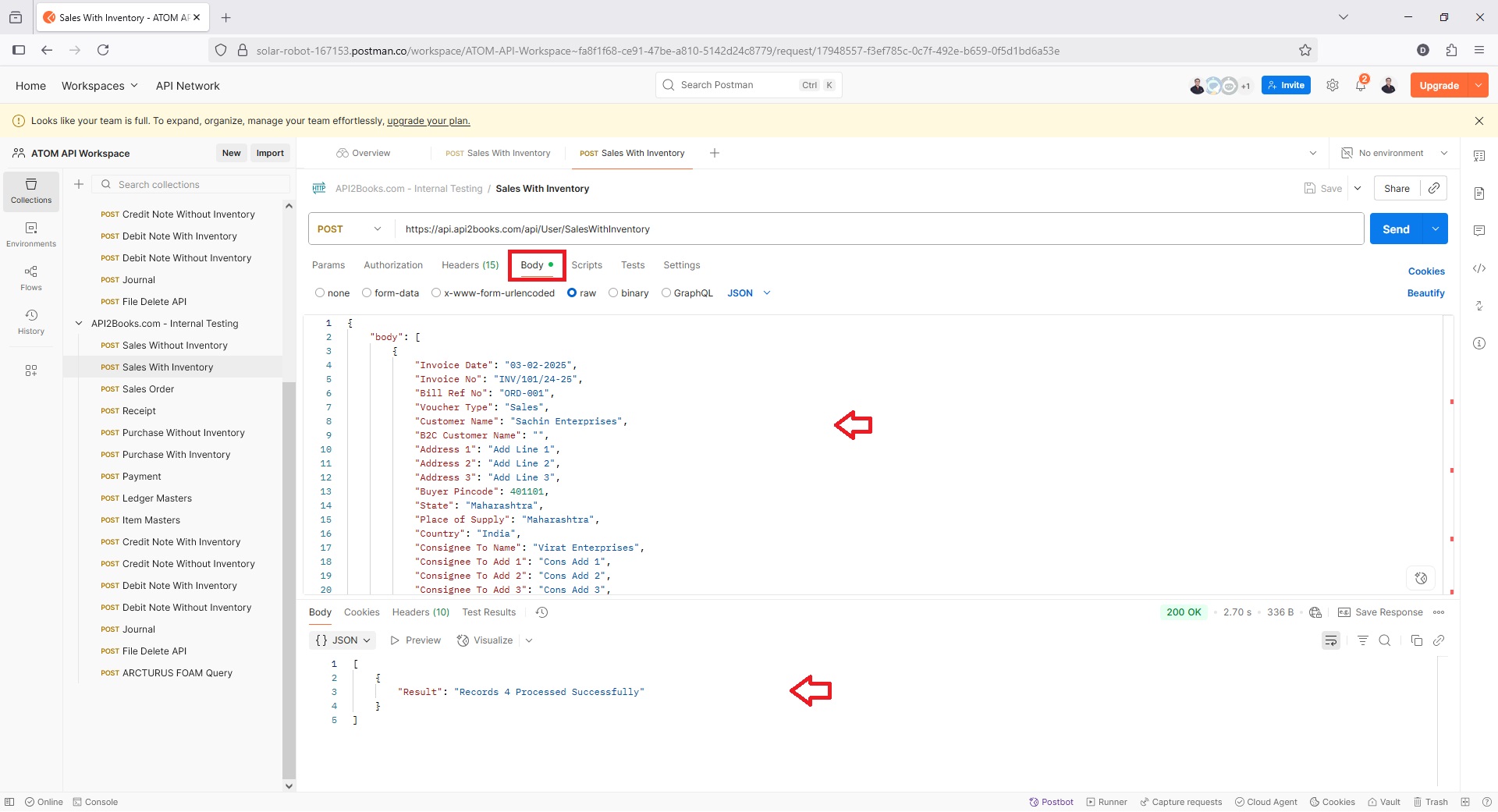1498x812 pixels.
Task: Click the request URL field
Action: click(879, 229)
